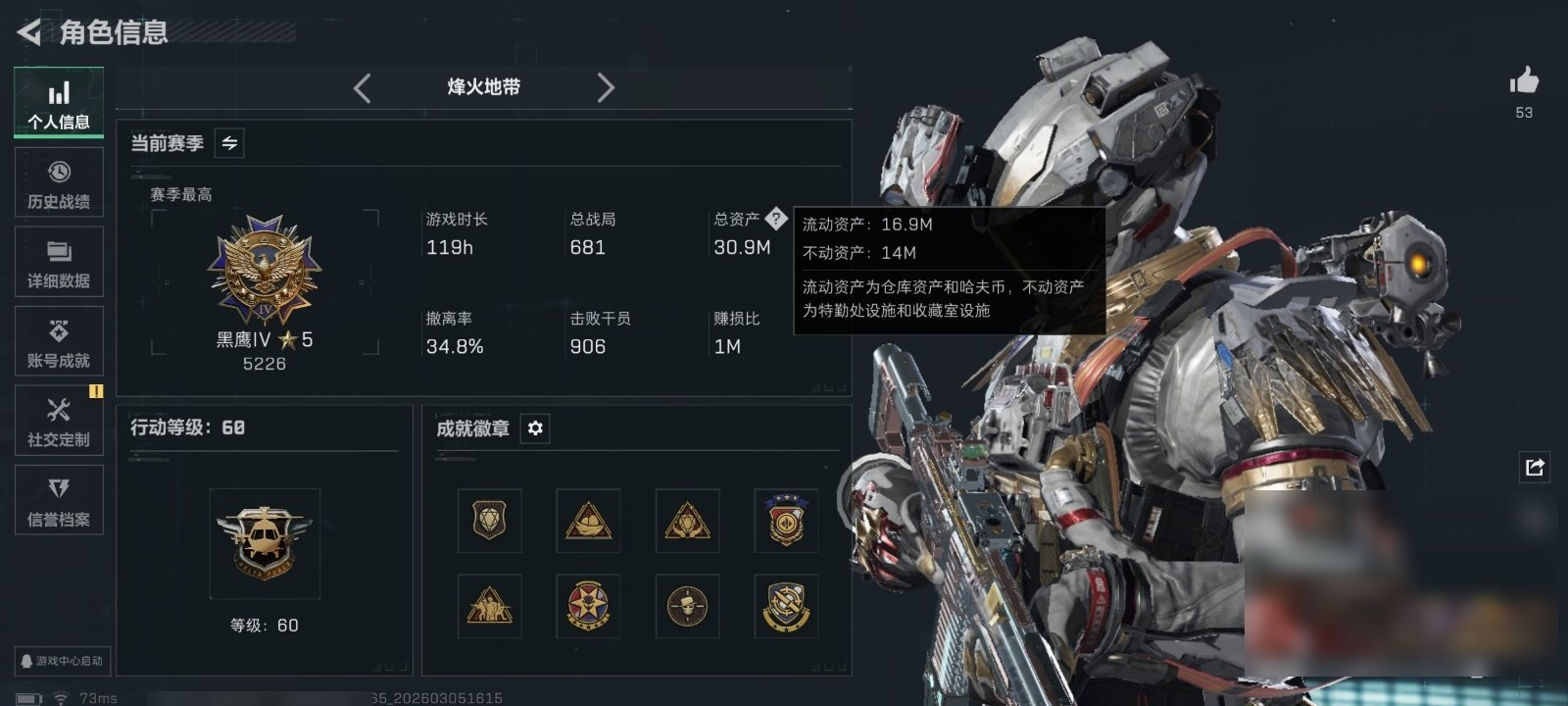Switch to next mode with right chevron
The height and width of the screenshot is (706, 1568).
(606, 88)
